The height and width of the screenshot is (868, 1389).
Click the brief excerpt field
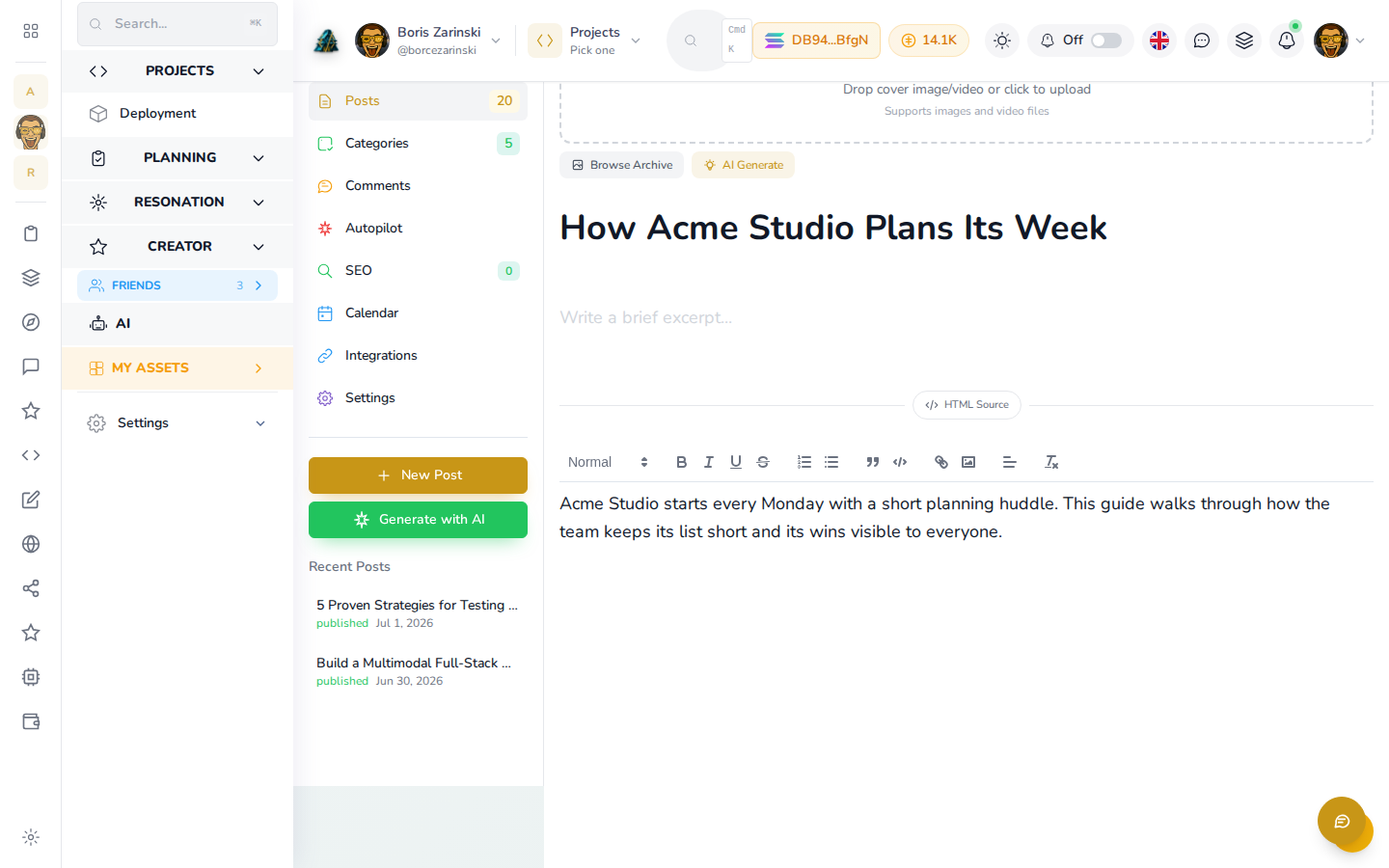[x=967, y=317]
